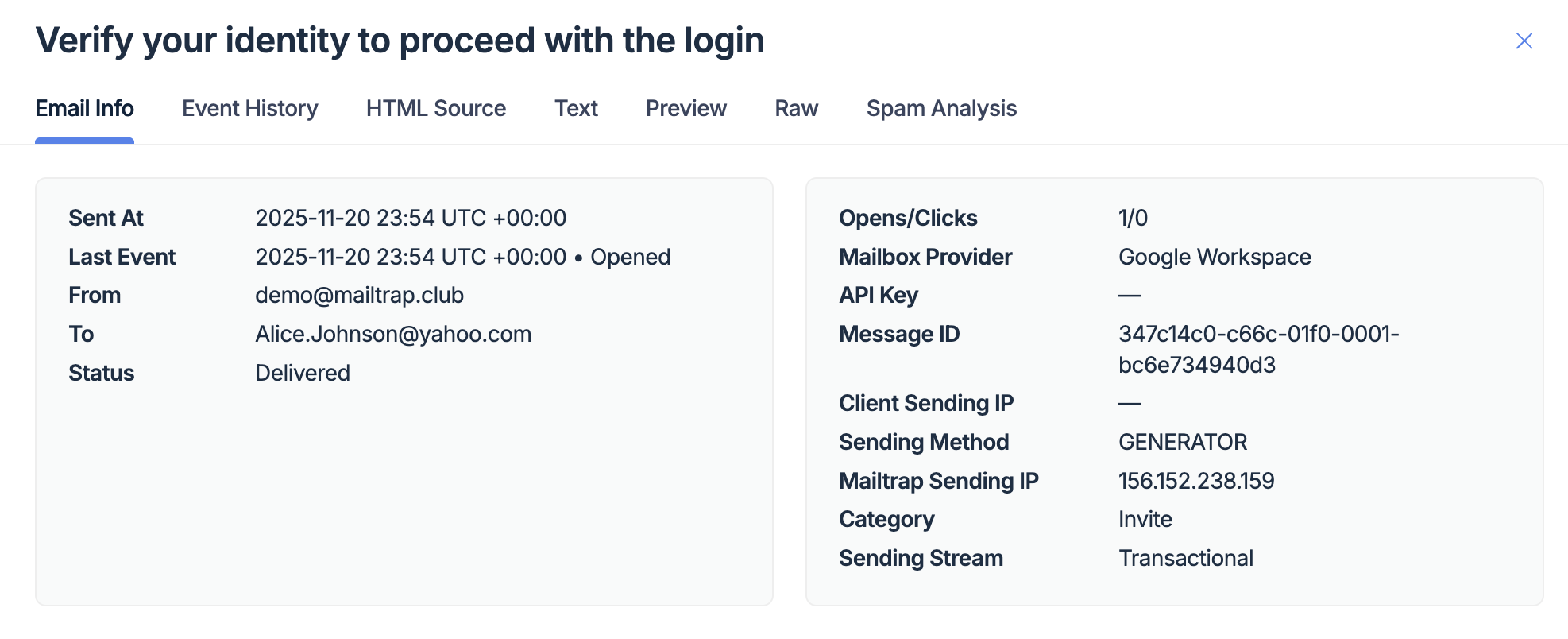Select the Email Info tab

tap(84, 108)
